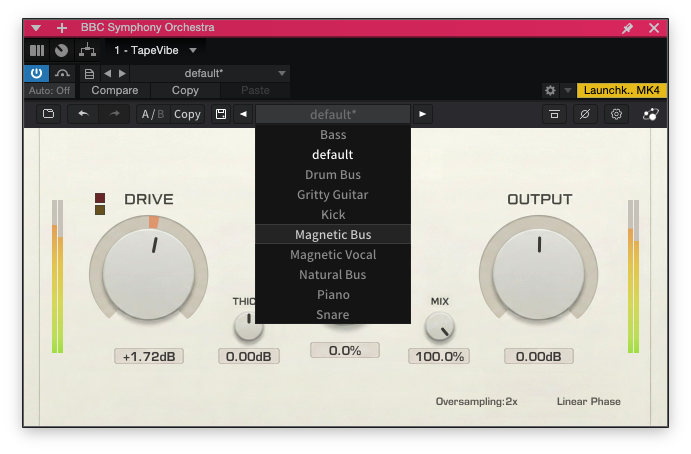Choose the Magnetic Vocal preset
Screen dimensions: 691x454
[333, 255]
